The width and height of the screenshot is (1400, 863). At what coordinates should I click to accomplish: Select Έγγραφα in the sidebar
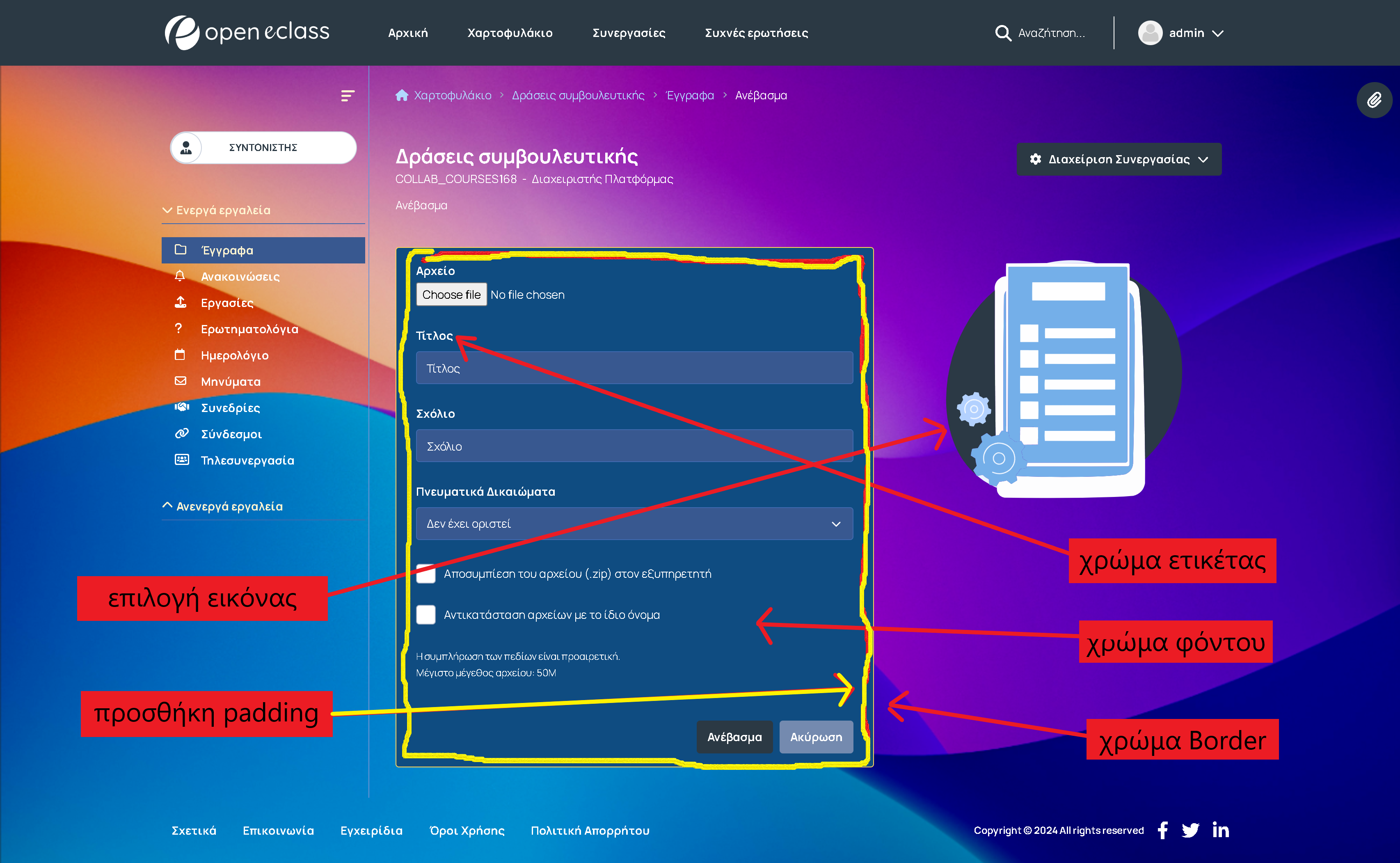pyautogui.click(x=263, y=250)
